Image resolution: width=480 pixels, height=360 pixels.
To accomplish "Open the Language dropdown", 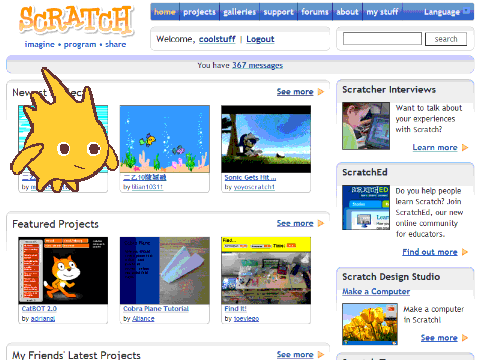I will coord(447,12).
